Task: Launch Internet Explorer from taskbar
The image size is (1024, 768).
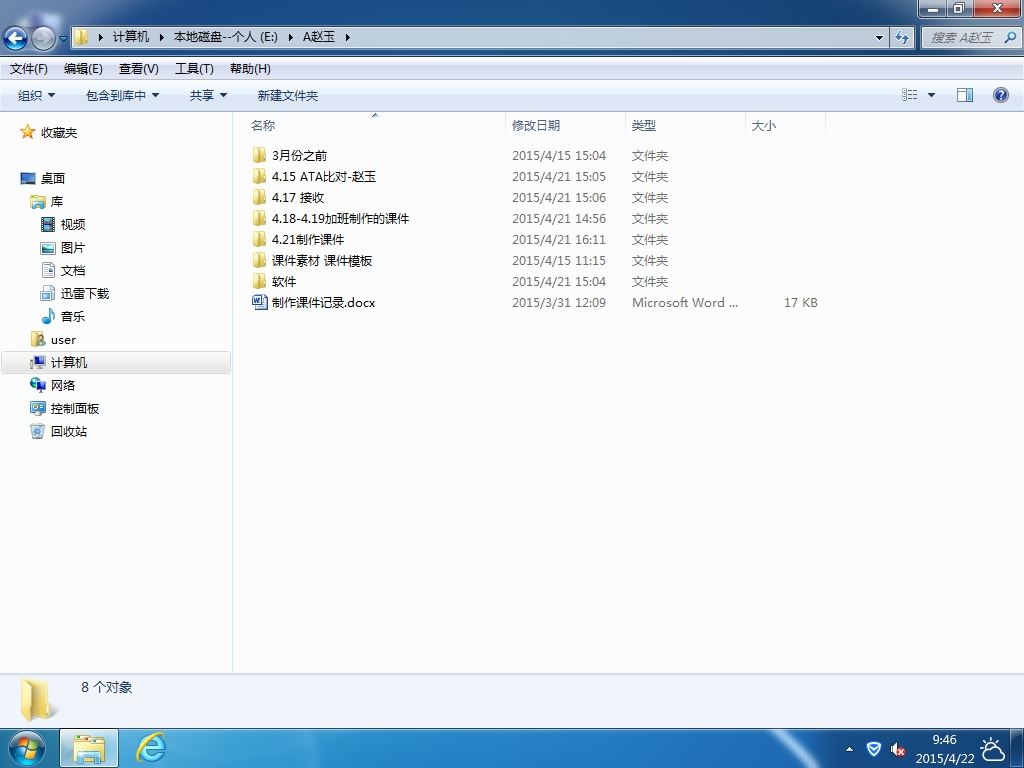Action: (151, 748)
